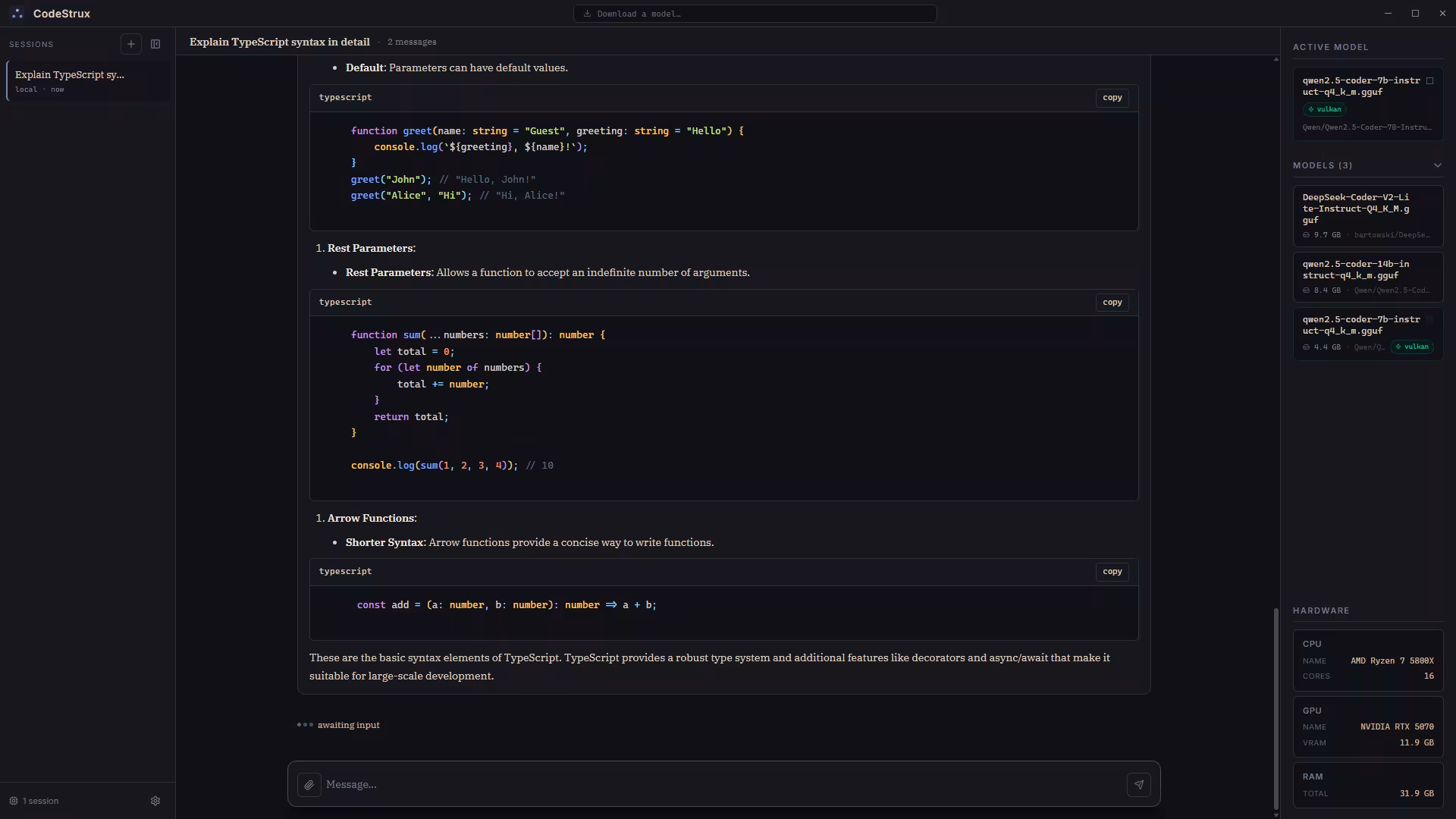Screen dimensions: 1456x819
Task: Click disk icon beside 8.4 GB
Action: tap(1307, 290)
